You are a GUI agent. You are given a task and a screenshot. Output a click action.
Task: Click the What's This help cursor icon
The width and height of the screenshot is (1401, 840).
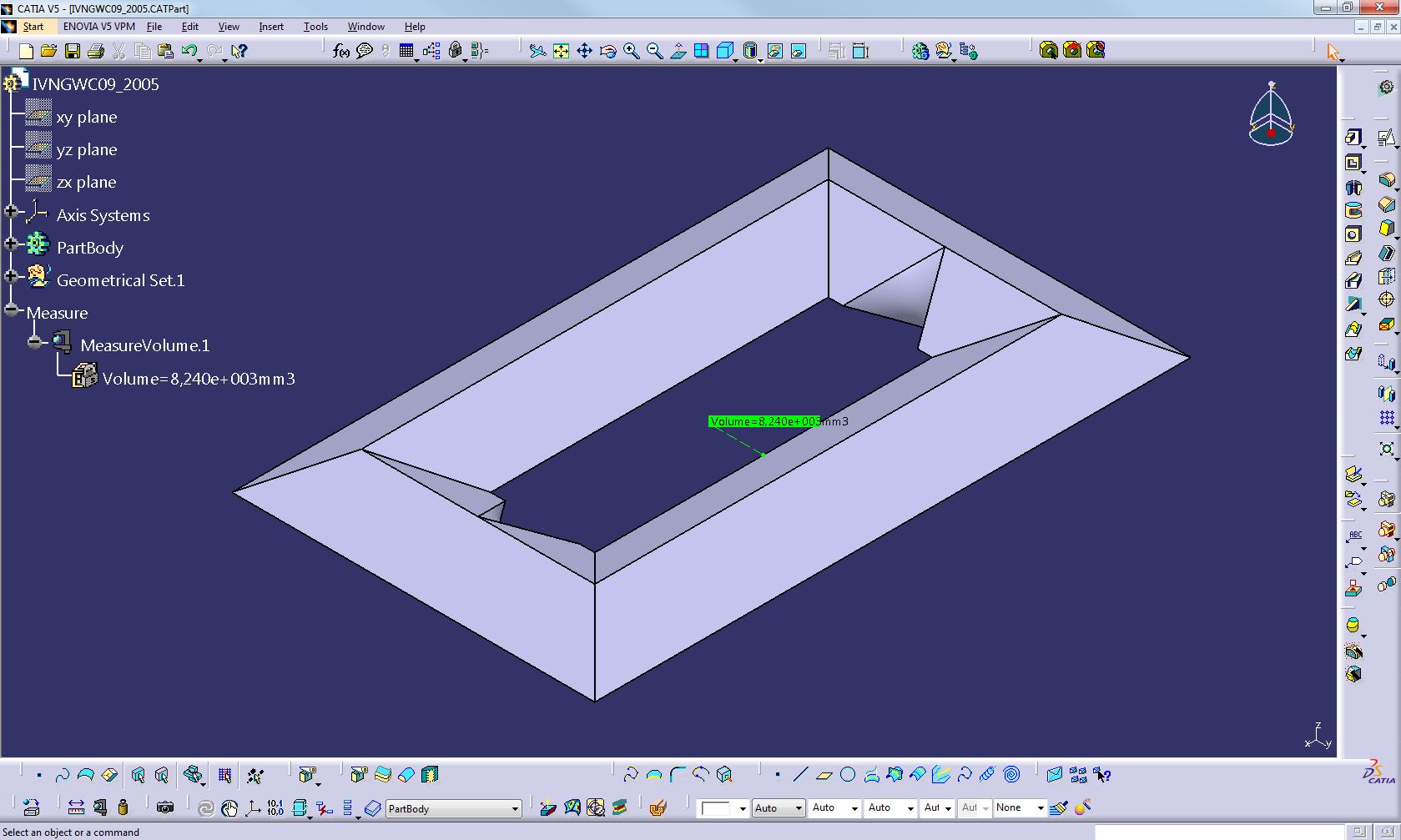[x=239, y=51]
